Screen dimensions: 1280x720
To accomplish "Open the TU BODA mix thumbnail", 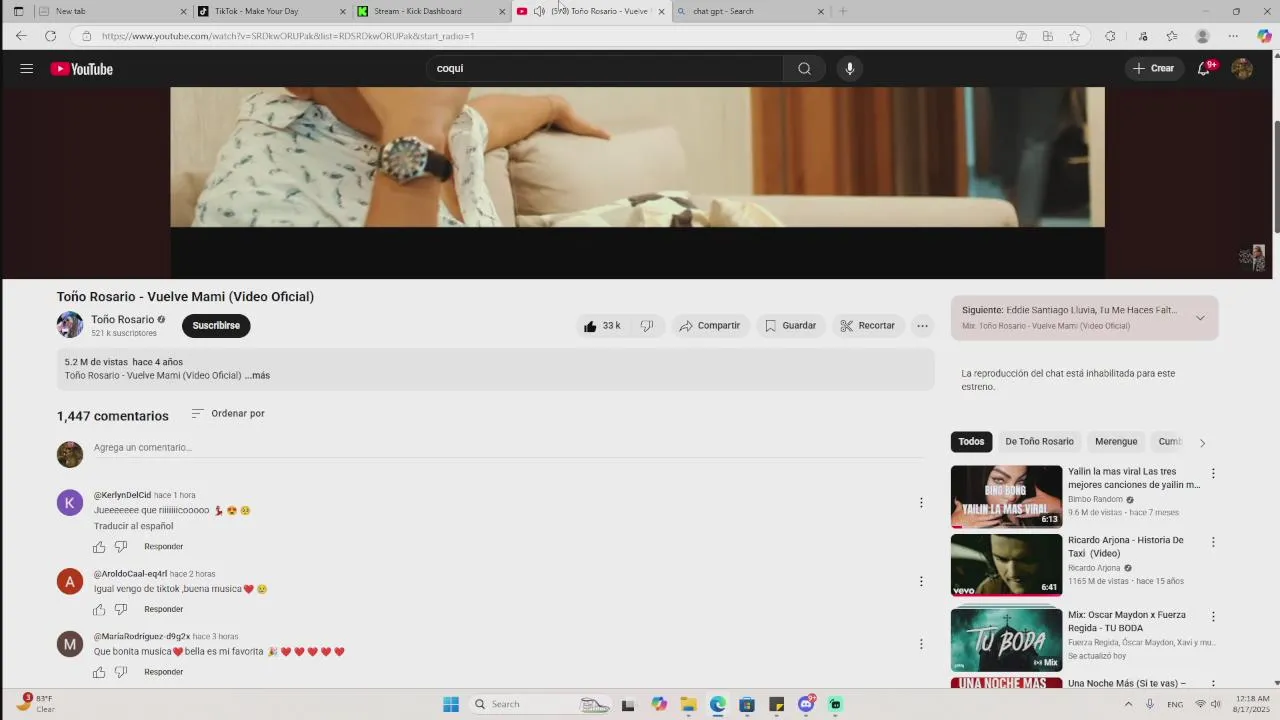I will coord(1006,640).
